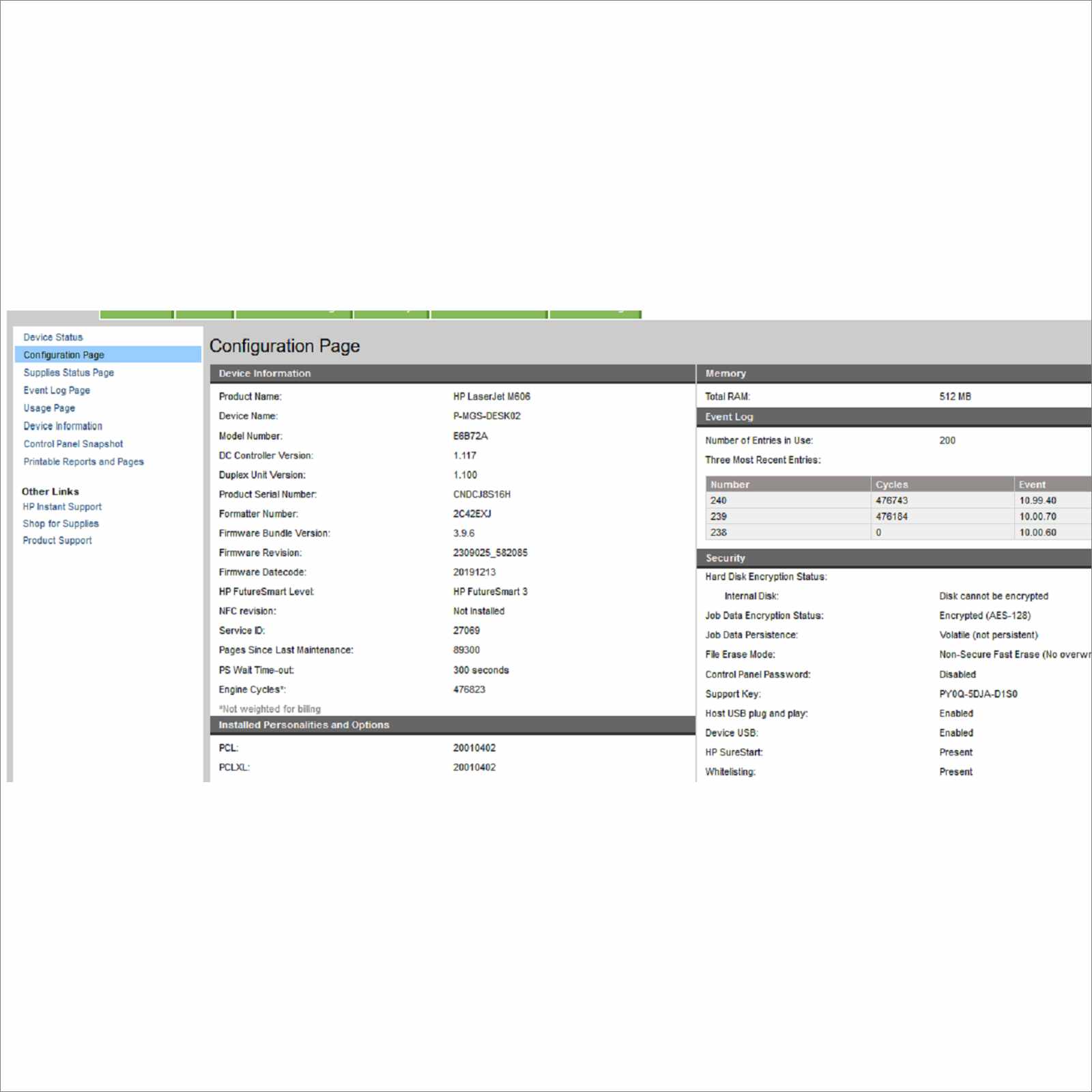Screen dimensions: 1092x1092
Task: Click formatter number 2C42EXJ
Action: tap(472, 513)
